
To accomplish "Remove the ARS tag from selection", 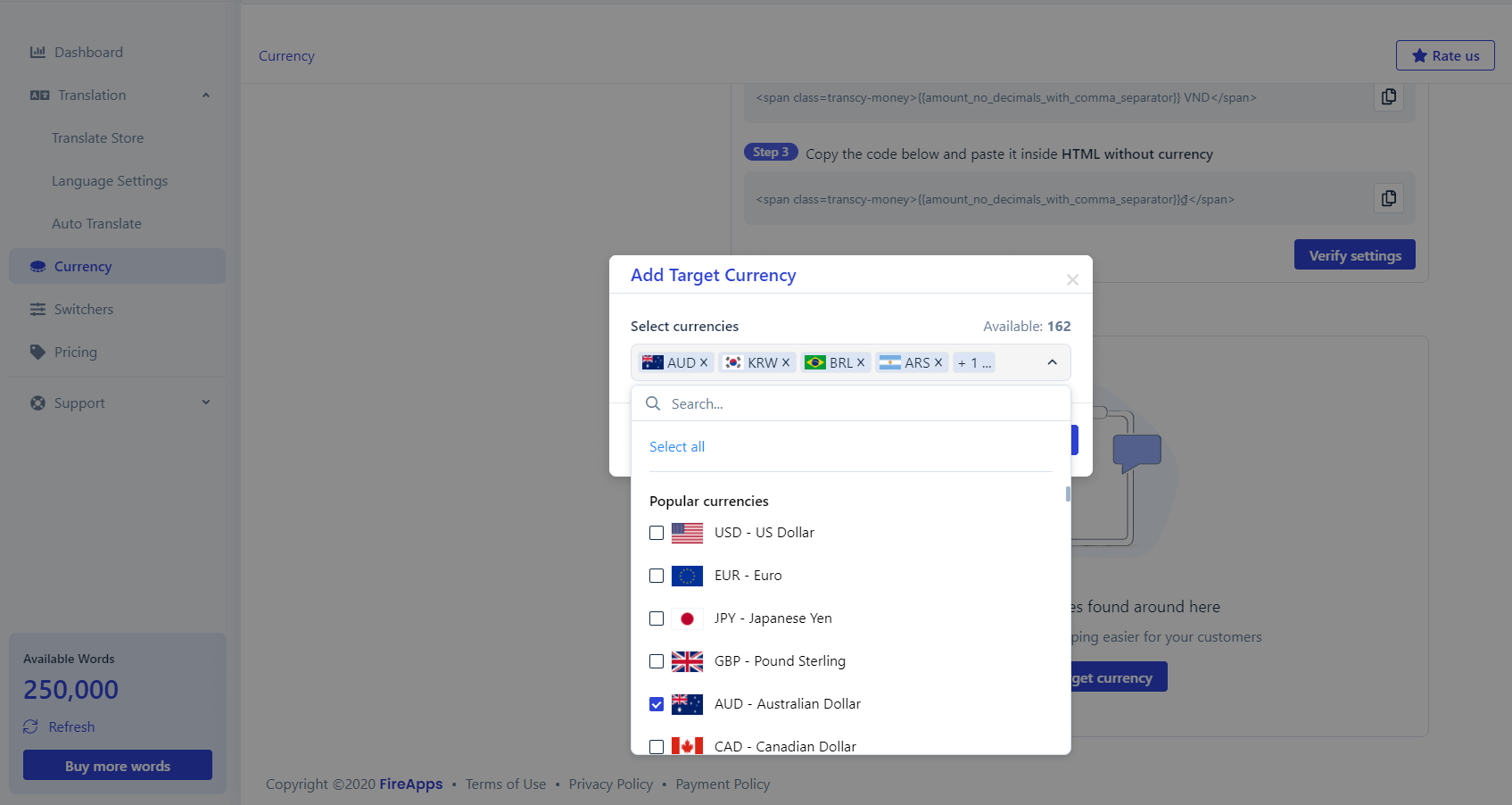I will point(938,362).
